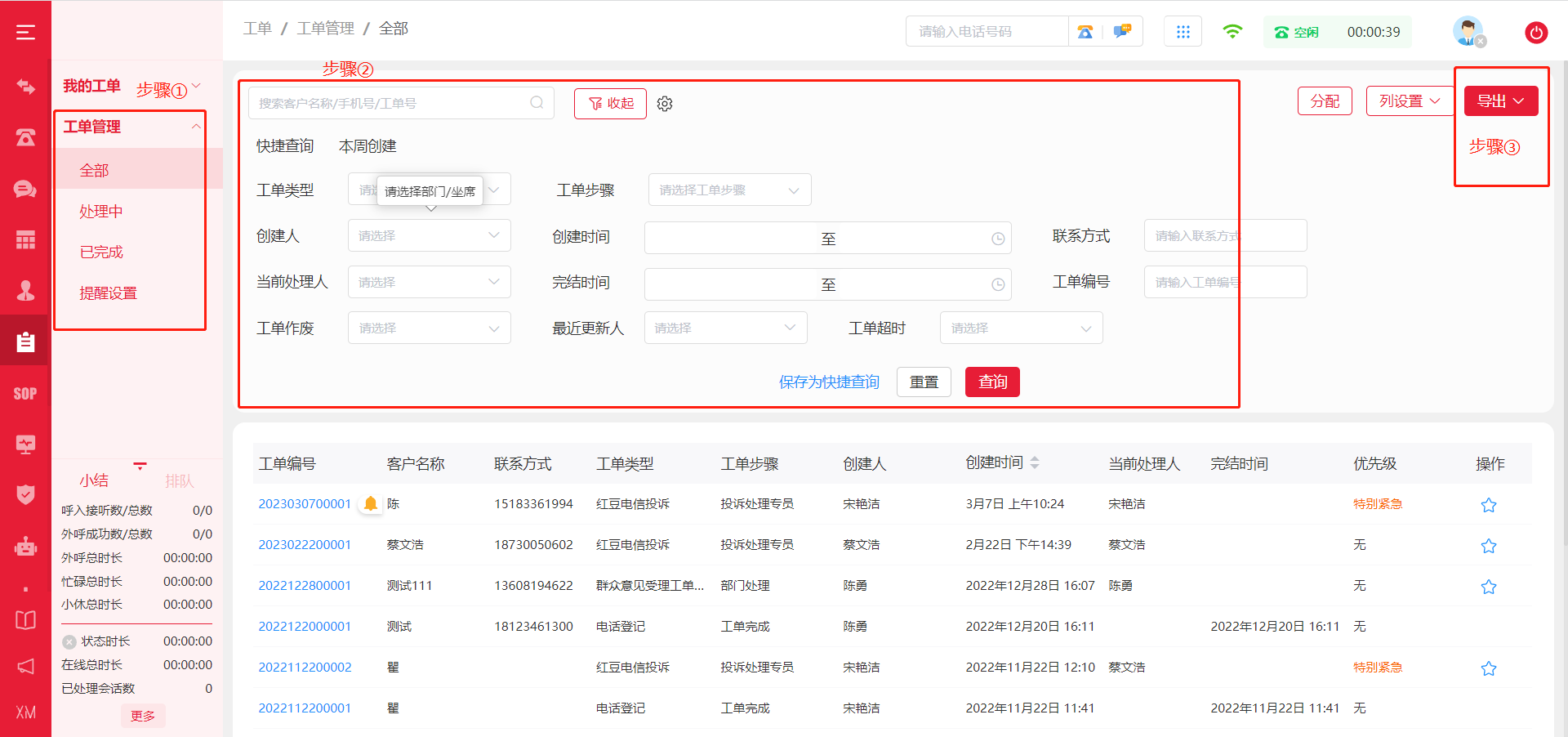This screenshot has height=737, width=1568.
Task: Apply 本周创建 quick query
Action: coord(367,146)
